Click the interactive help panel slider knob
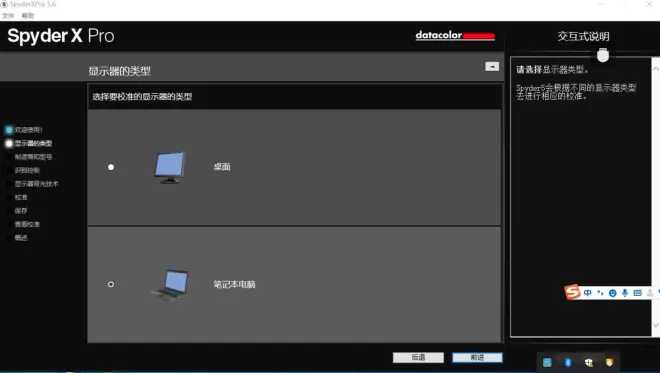The image size is (660, 373). 603,55
